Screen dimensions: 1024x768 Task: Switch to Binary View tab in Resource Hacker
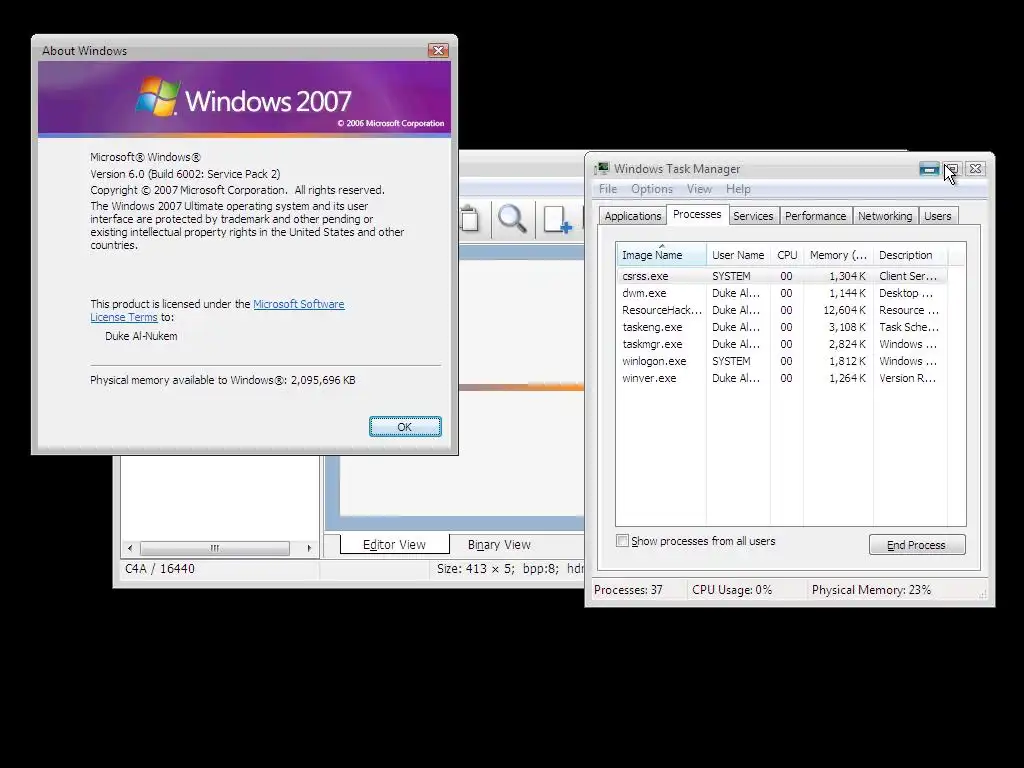(499, 544)
